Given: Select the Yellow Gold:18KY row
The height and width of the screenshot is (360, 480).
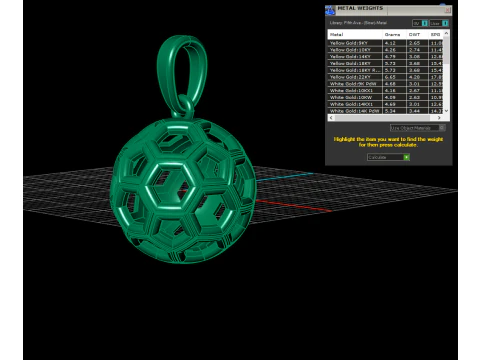Looking at the screenshot, I should (386, 63).
